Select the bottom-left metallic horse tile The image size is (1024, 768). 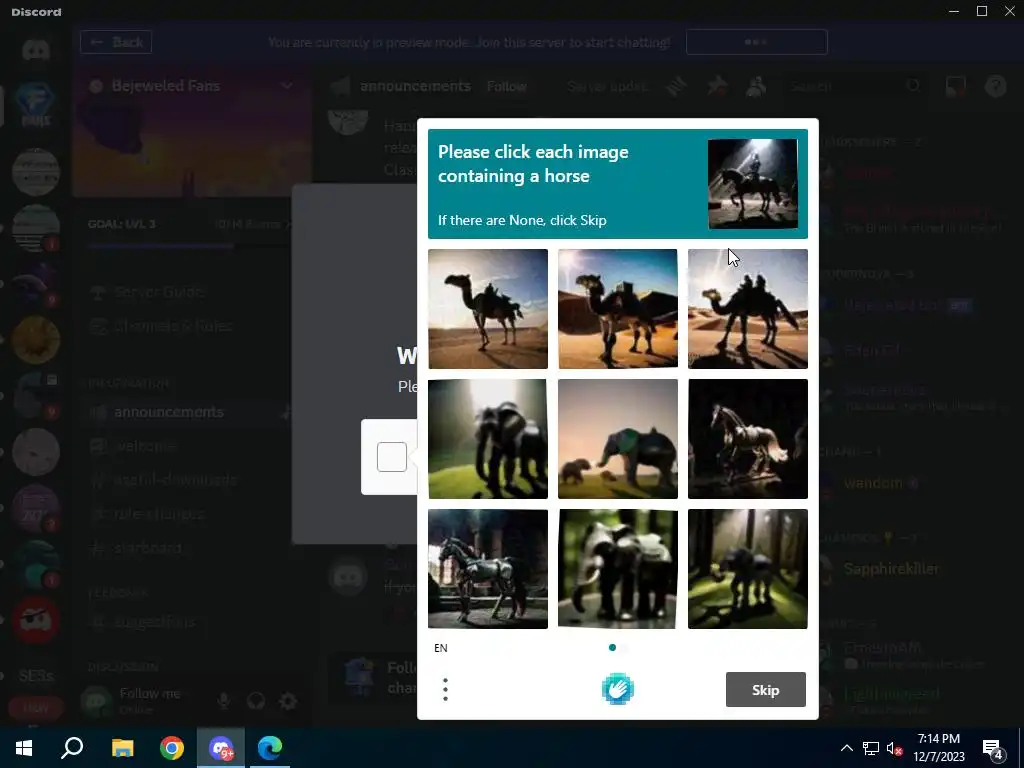[x=488, y=569]
